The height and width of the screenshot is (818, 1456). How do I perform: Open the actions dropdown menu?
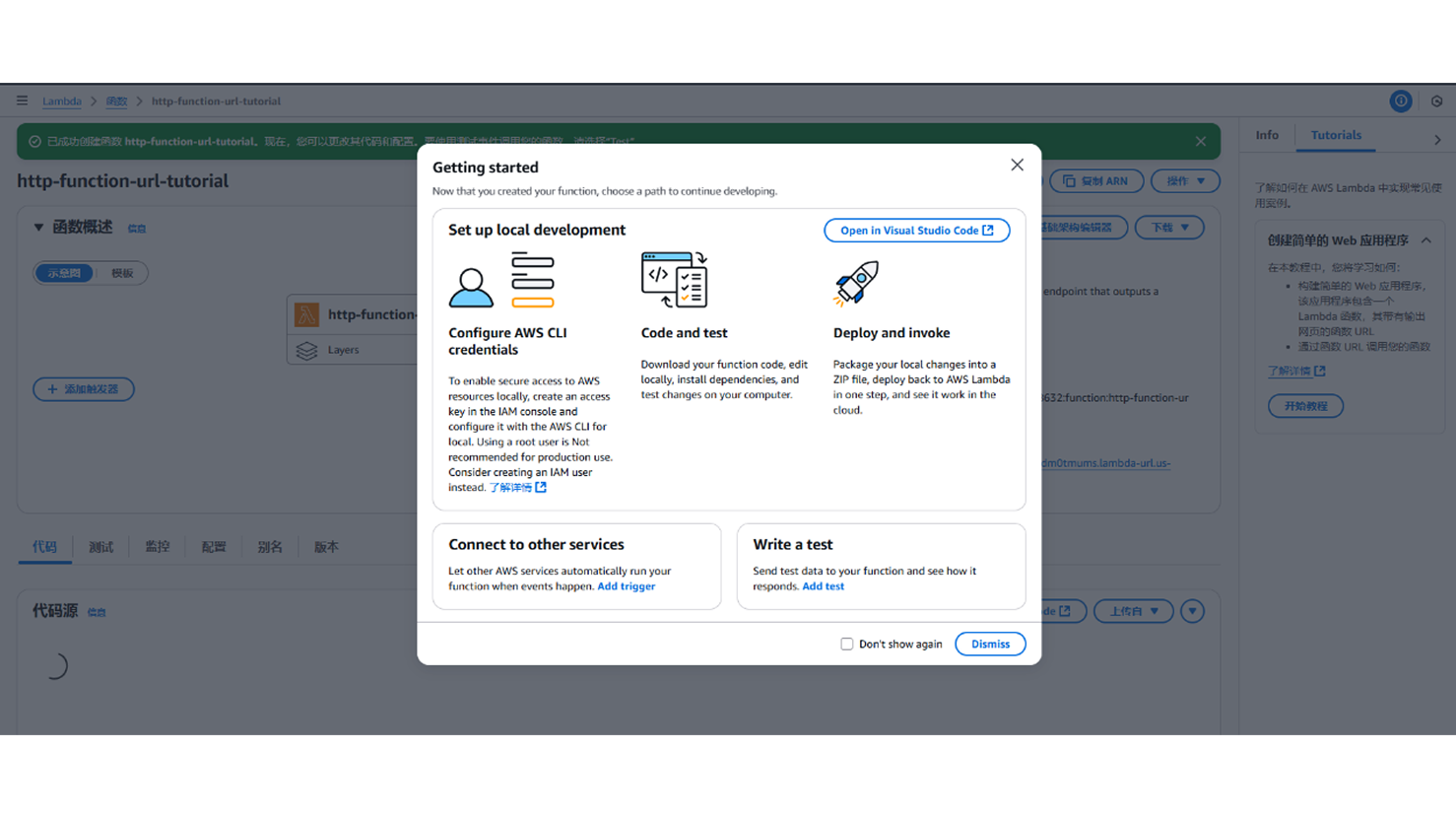[1185, 181]
